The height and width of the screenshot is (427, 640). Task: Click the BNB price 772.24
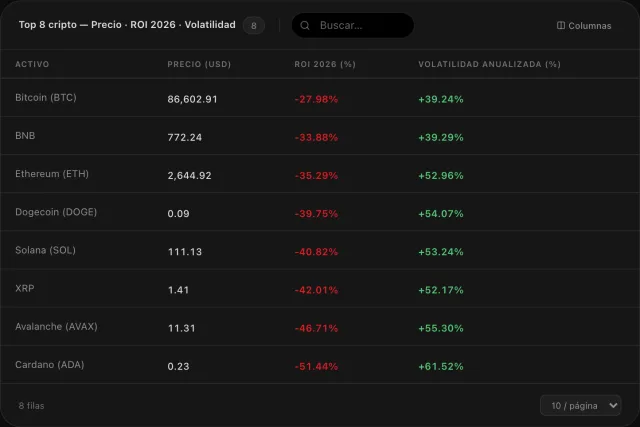point(184,138)
